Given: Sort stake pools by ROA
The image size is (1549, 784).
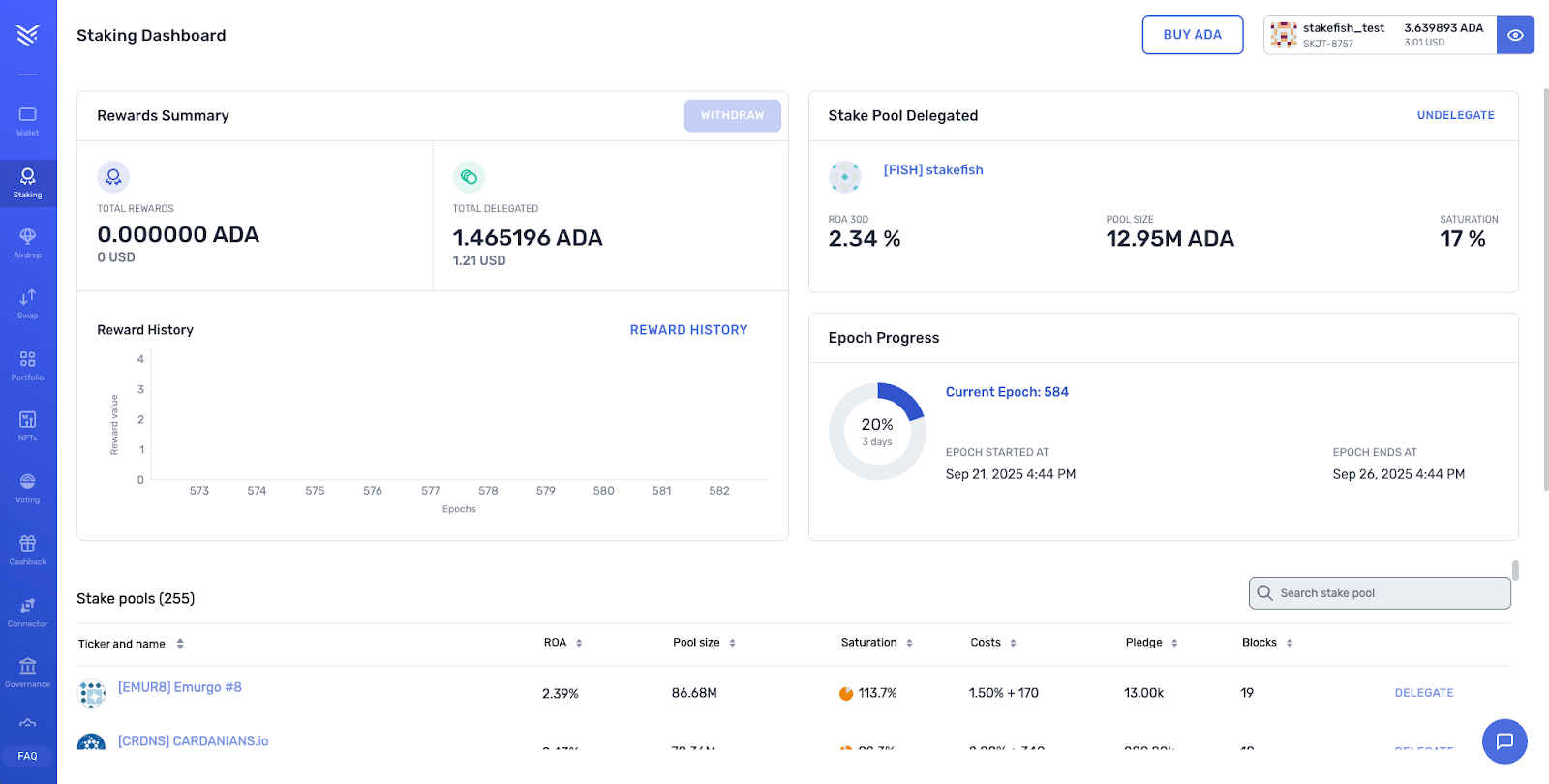Looking at the screenshot, I should pyautogui.click(x=562, y=643).
